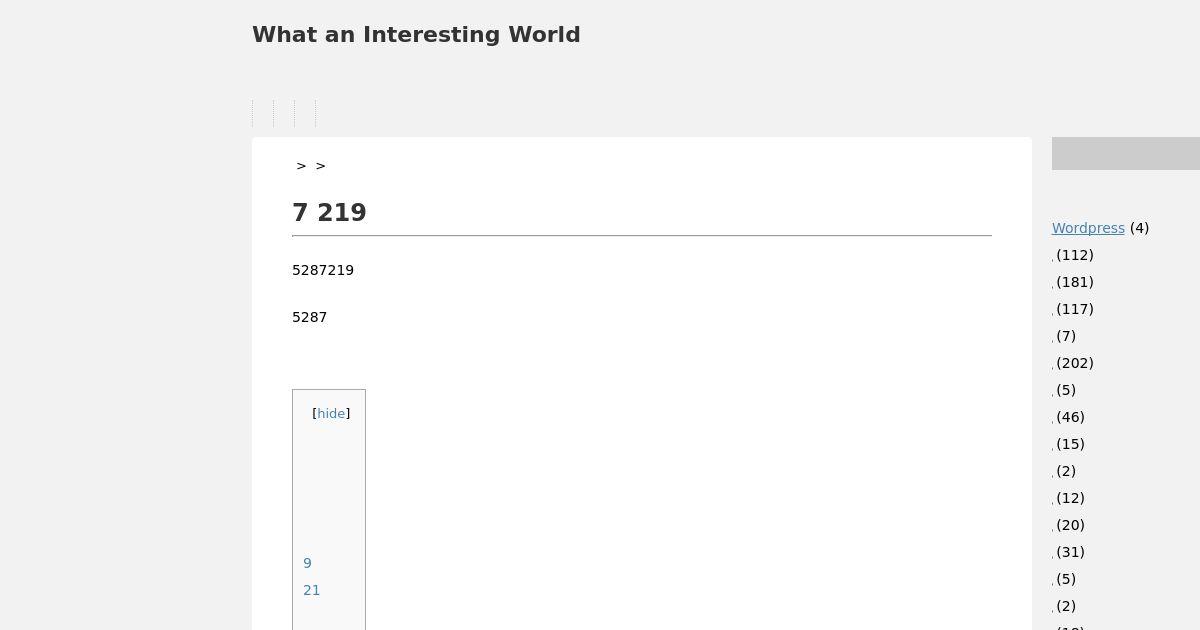The width and height of the screenshot is (1200, 630).
Task: Open the Wordpress category link
Action: click(x=1088, y=228)
